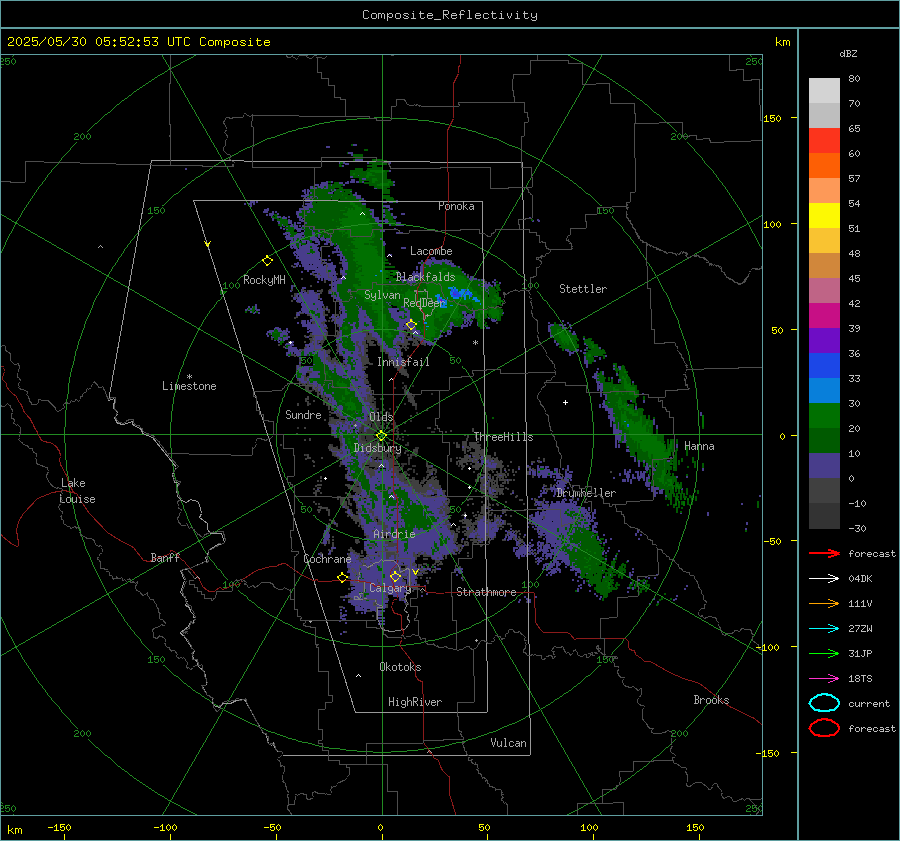Viewport: 900px width, 841px height.
Task: Click the '18TS' legend text
Action: (860, 679)
